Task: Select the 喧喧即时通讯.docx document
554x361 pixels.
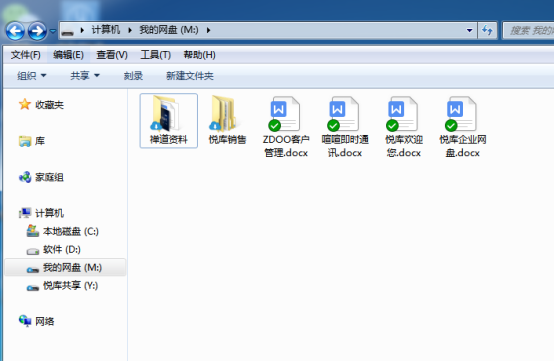Action: 345,126
